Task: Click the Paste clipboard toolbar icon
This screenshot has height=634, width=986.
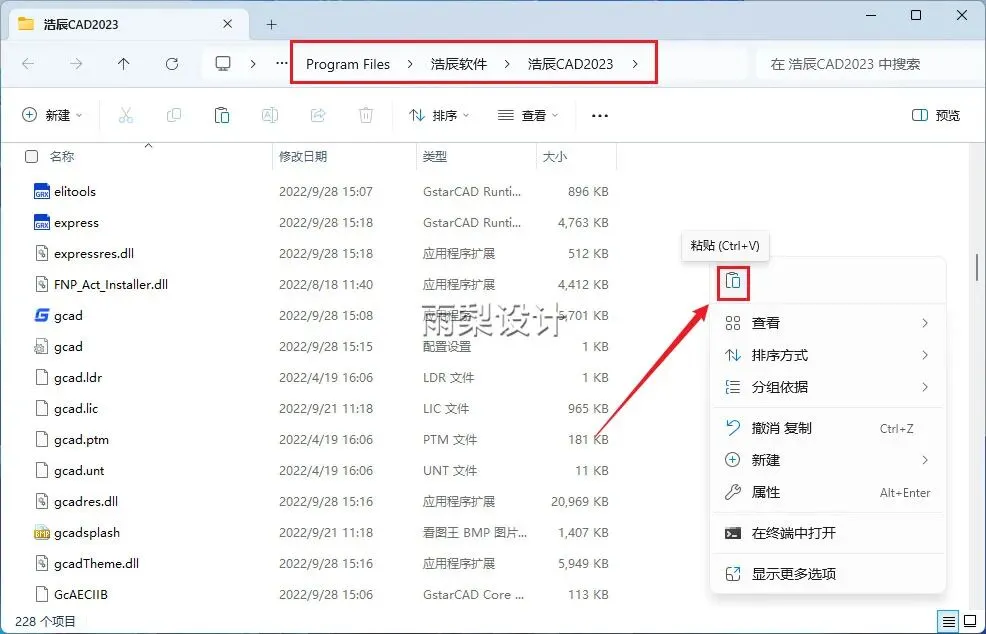Action: (x=221, y=115)
